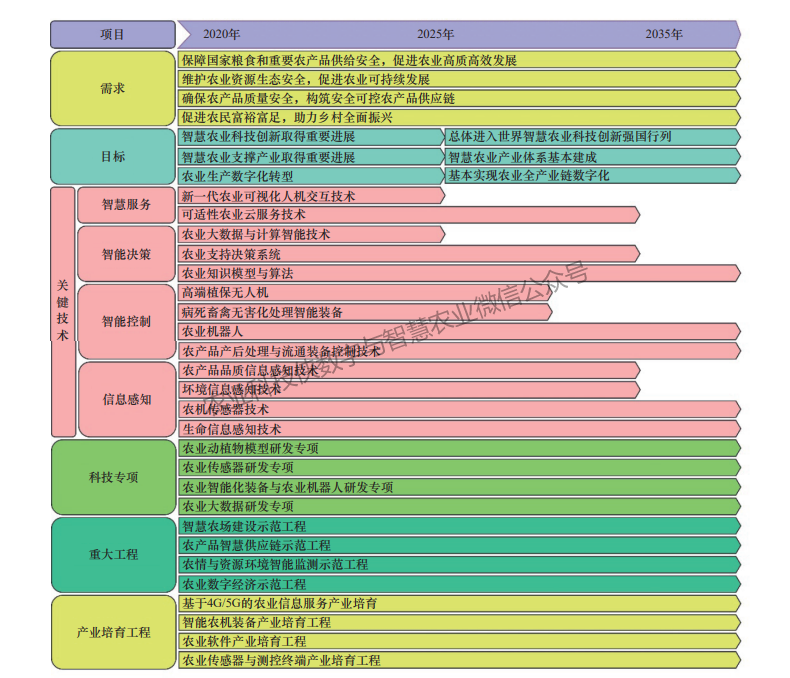Click bar 农业大数据研发专项

459,506
